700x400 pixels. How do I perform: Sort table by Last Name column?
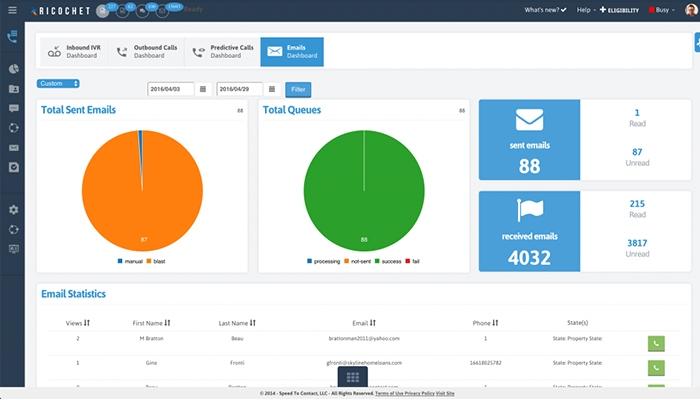[237, 323]
